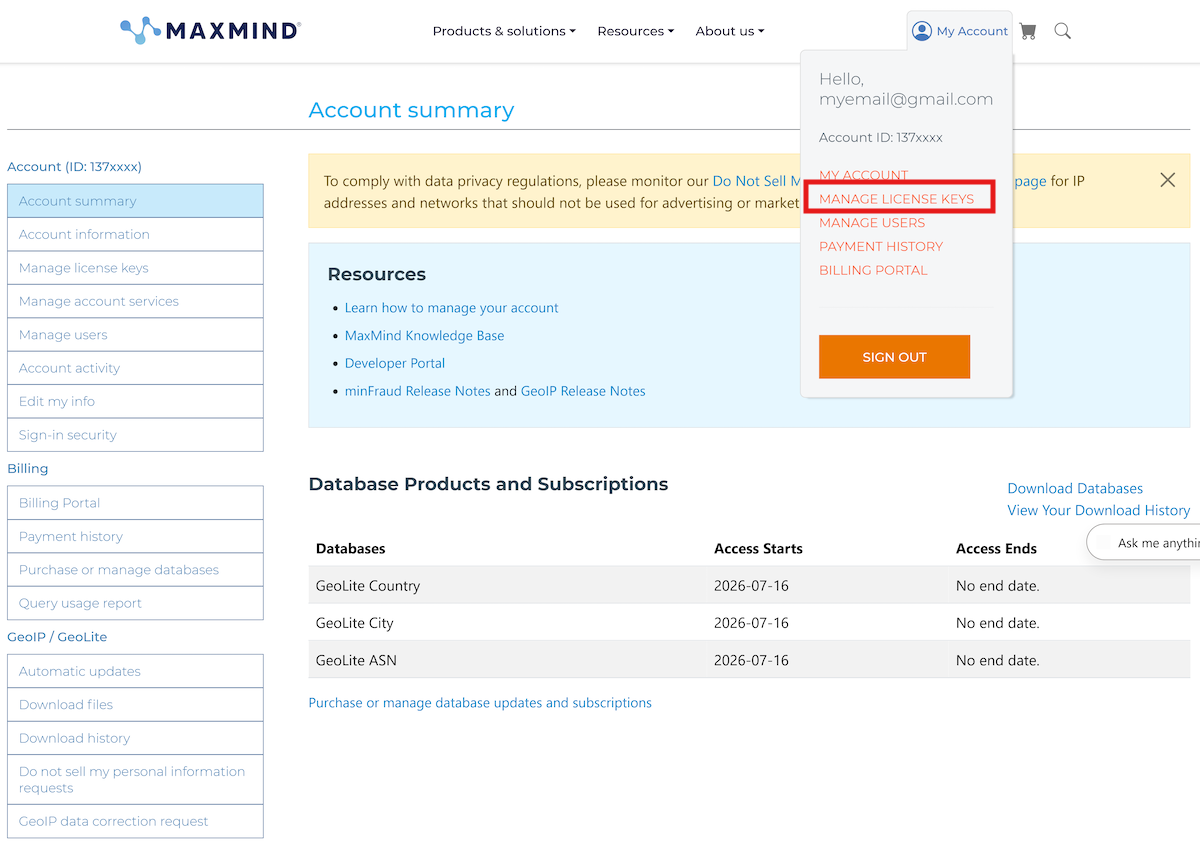Select BILLING PORTAL in dropdown
1200x843 pixels.
(873, 270)
